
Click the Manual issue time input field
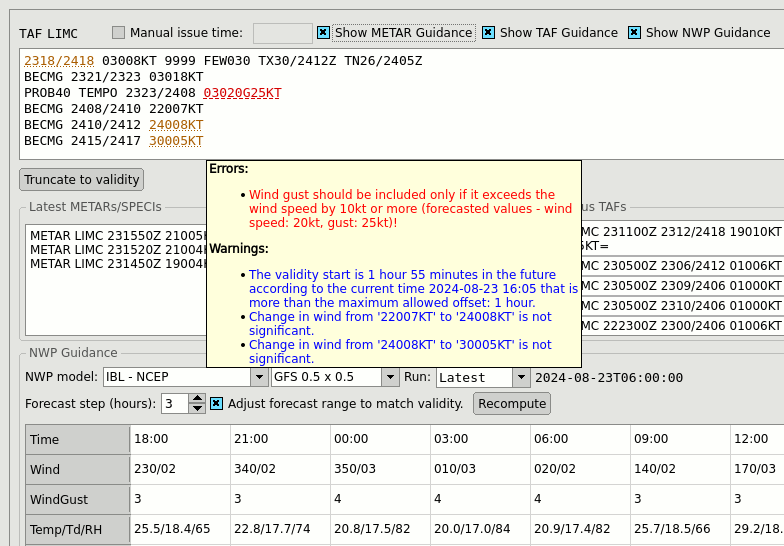282,33
